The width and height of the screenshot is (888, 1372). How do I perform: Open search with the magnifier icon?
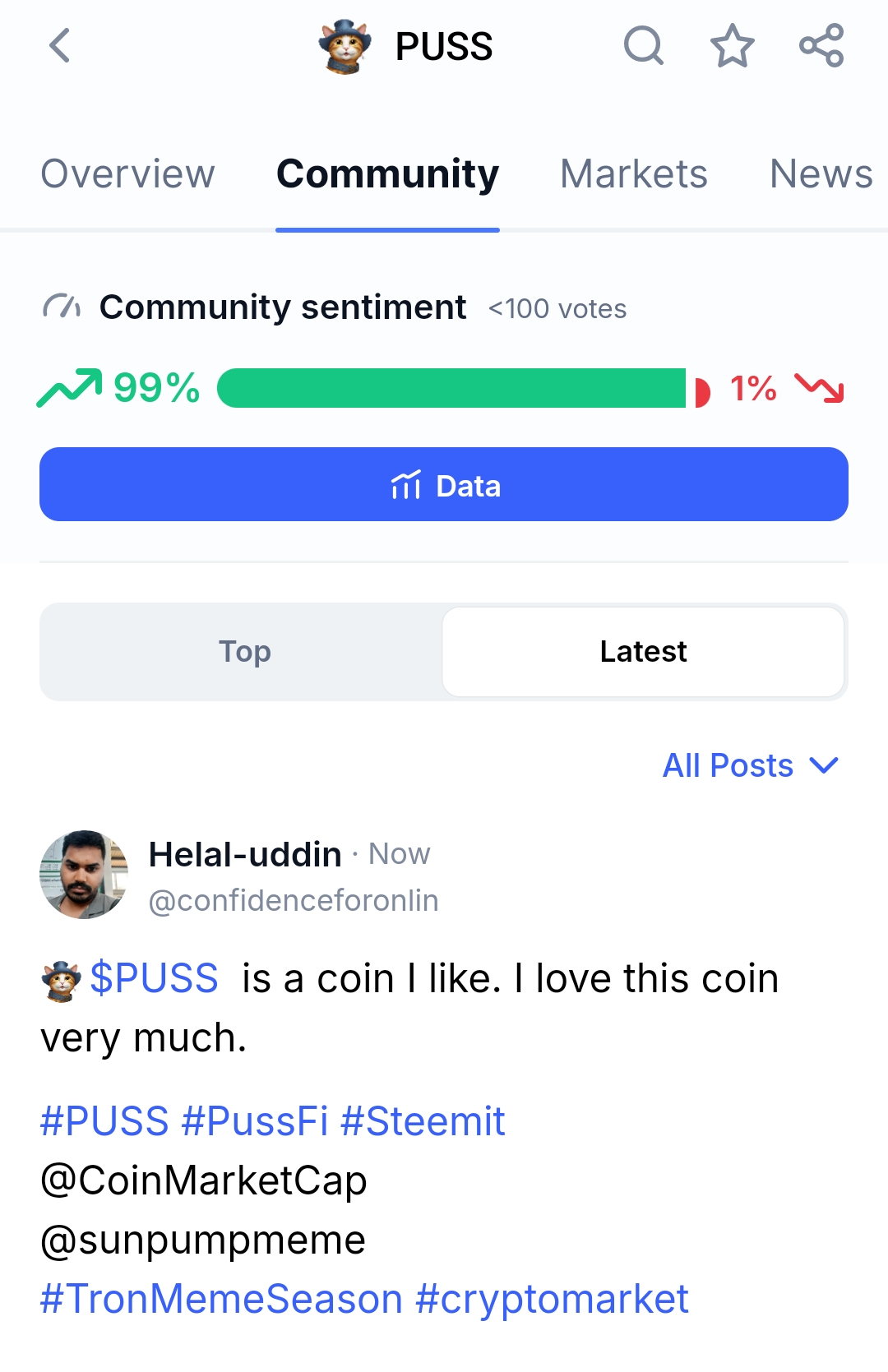tap(643, 45)
